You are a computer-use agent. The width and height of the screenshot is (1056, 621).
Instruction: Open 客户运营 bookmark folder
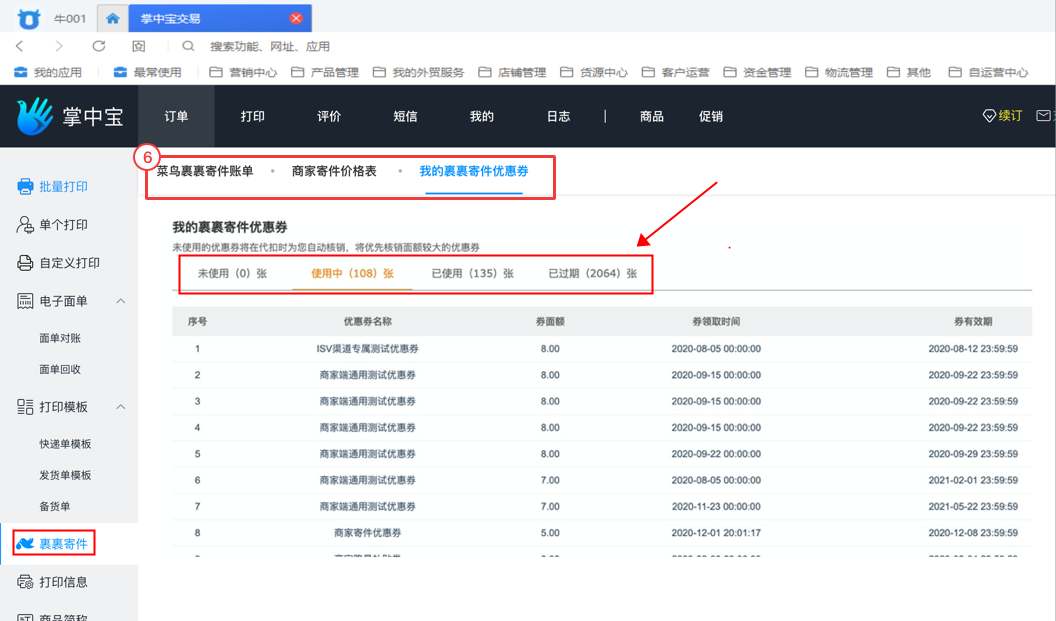click(x=675, y=72)
